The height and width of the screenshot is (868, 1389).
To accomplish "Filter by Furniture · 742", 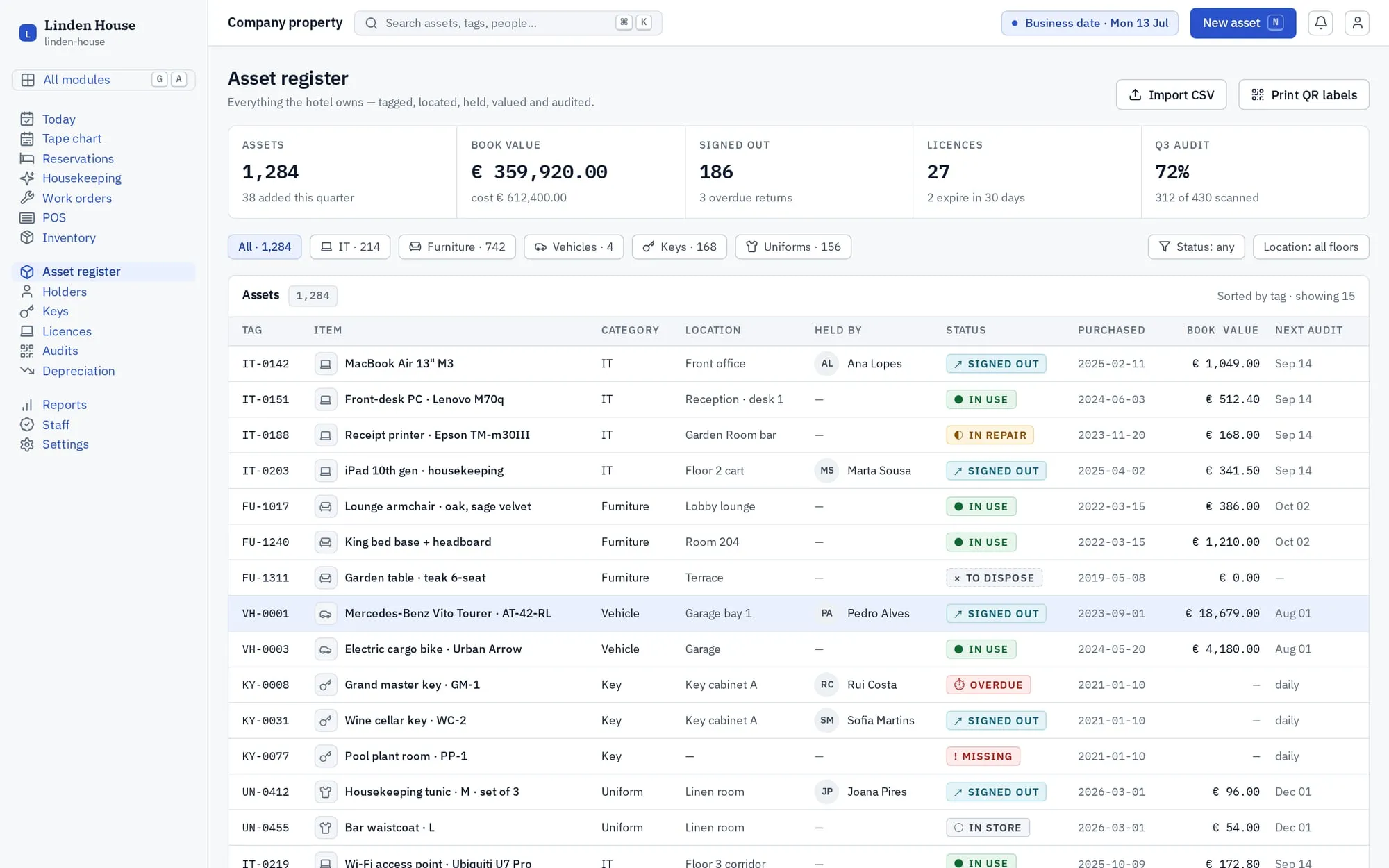I will 457,247.
